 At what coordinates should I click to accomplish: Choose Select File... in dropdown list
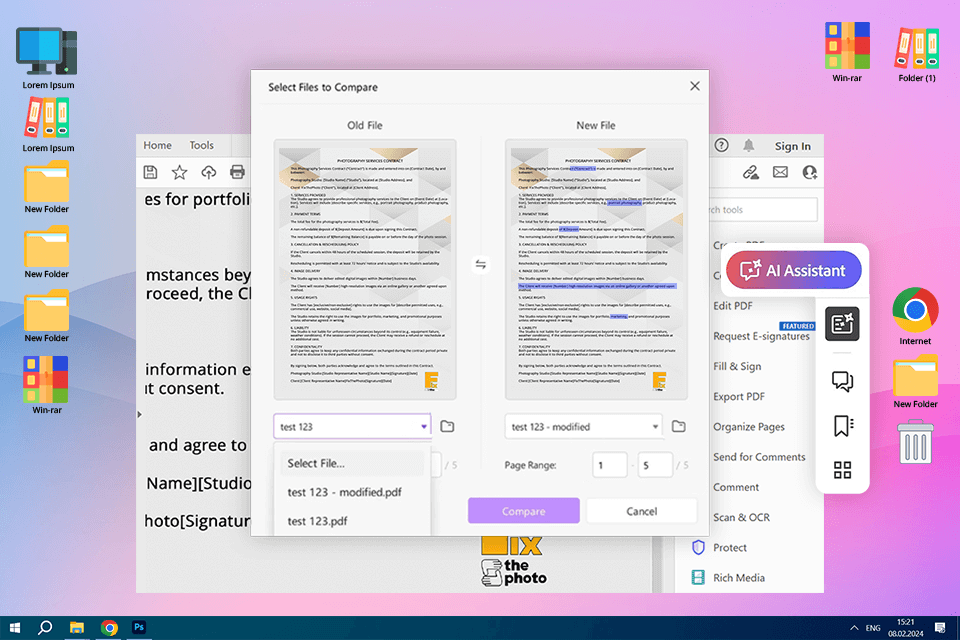click(x=351, y=463)
